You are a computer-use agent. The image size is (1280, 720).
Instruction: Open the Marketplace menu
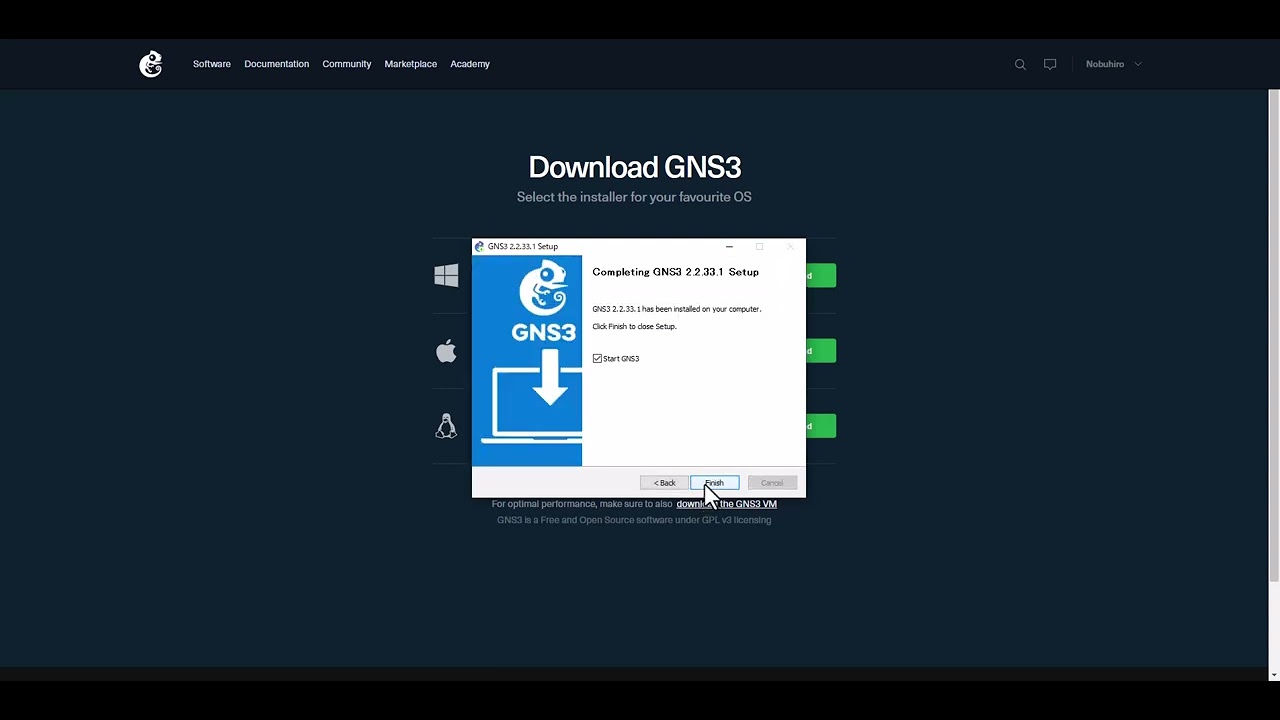click(411, 64)
